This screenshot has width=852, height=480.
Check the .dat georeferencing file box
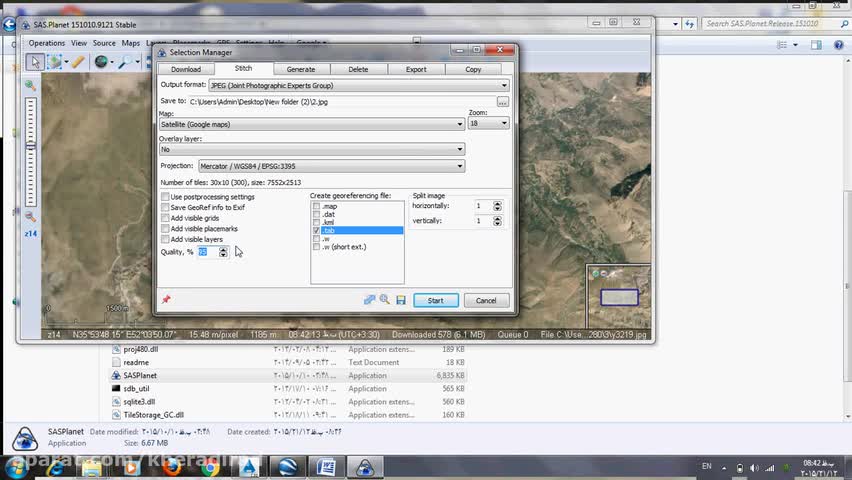[316, 214]
